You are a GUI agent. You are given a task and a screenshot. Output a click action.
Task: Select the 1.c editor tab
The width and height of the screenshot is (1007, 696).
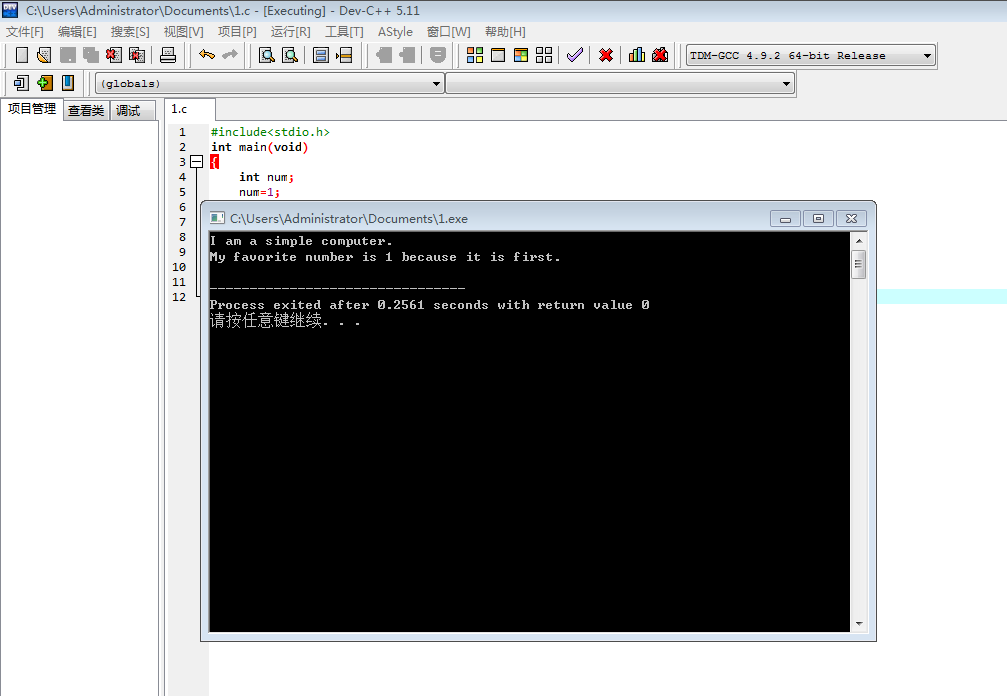(x=189, y=109)
